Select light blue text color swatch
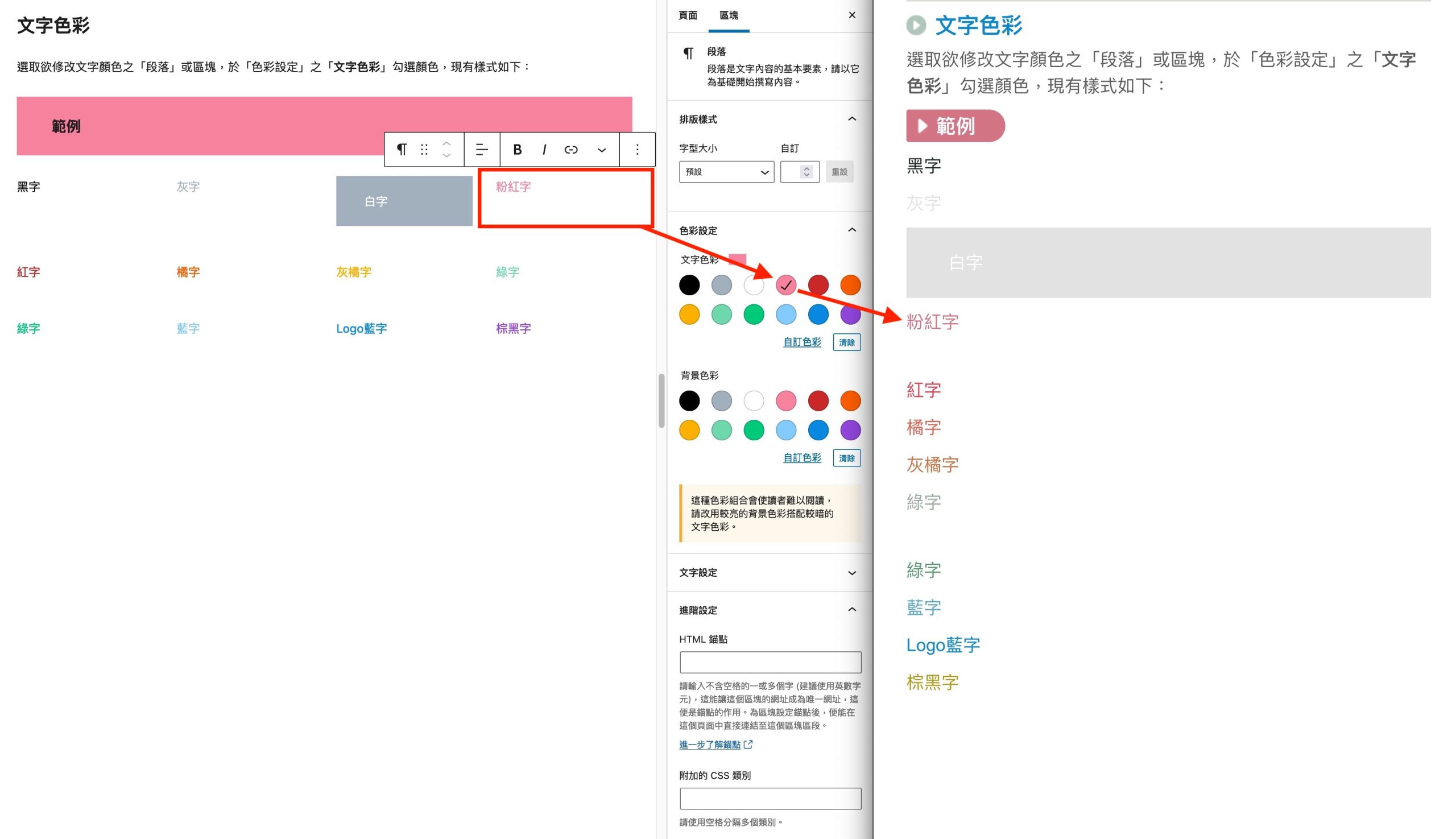1456x839 pixels. (786, 314)
